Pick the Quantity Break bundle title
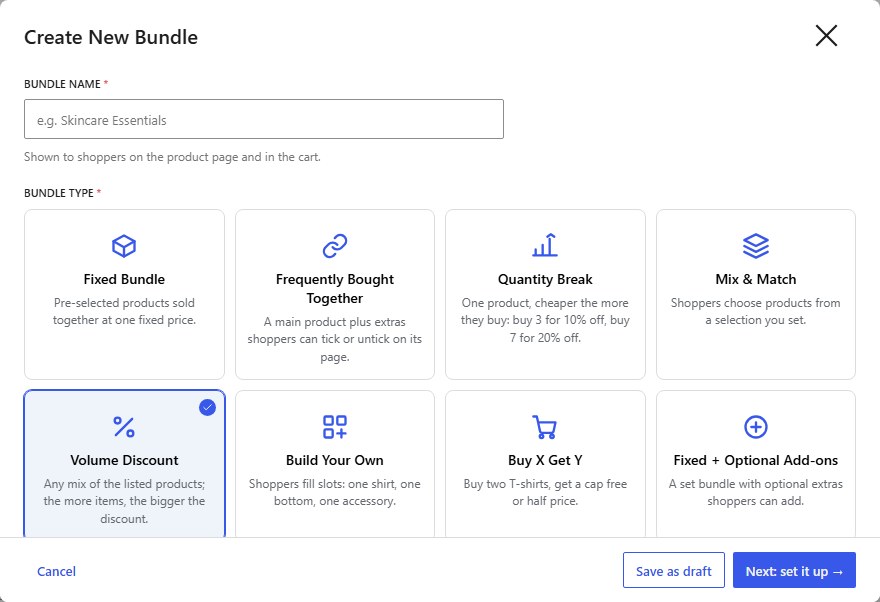Viewport: 880px width, 602px height. point(545,279)
